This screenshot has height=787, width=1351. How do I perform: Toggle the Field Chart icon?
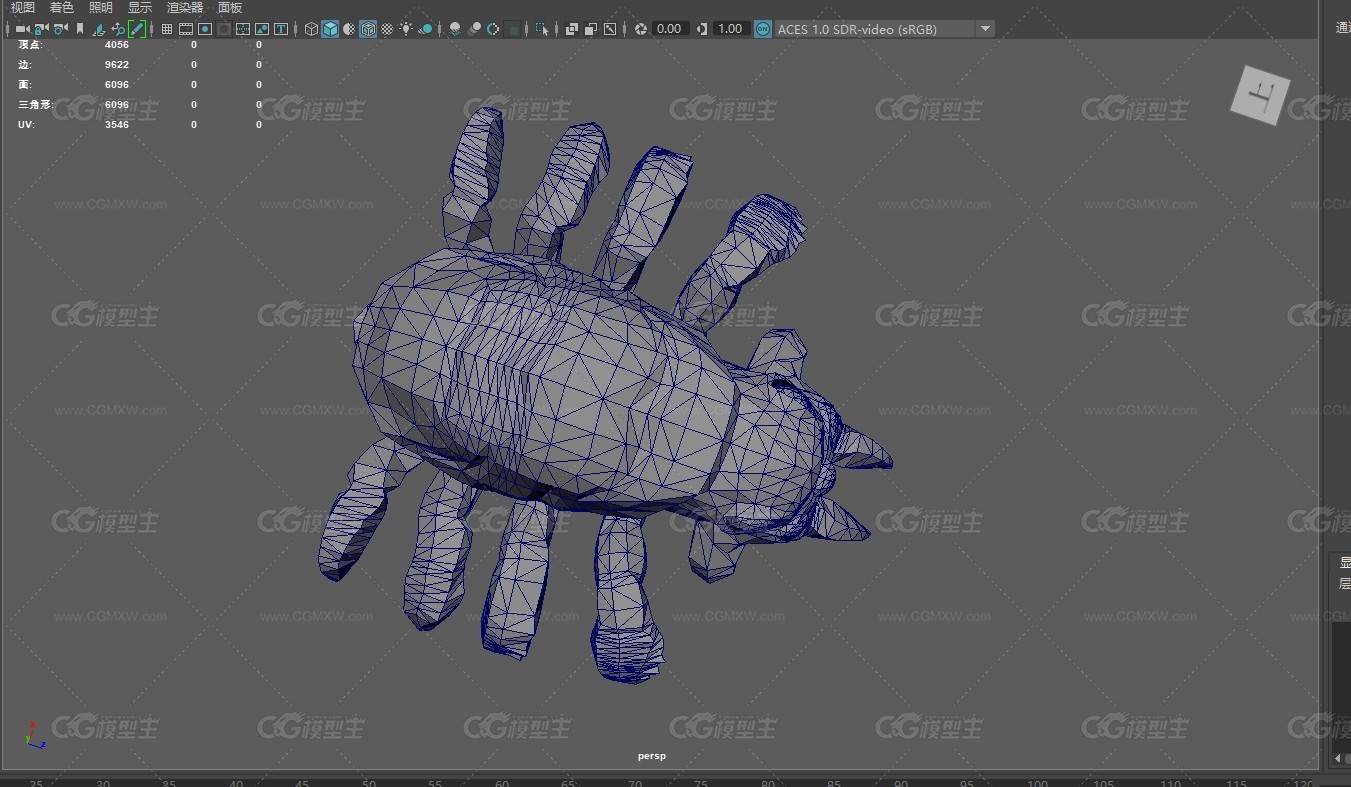click(x=243, y=29)
